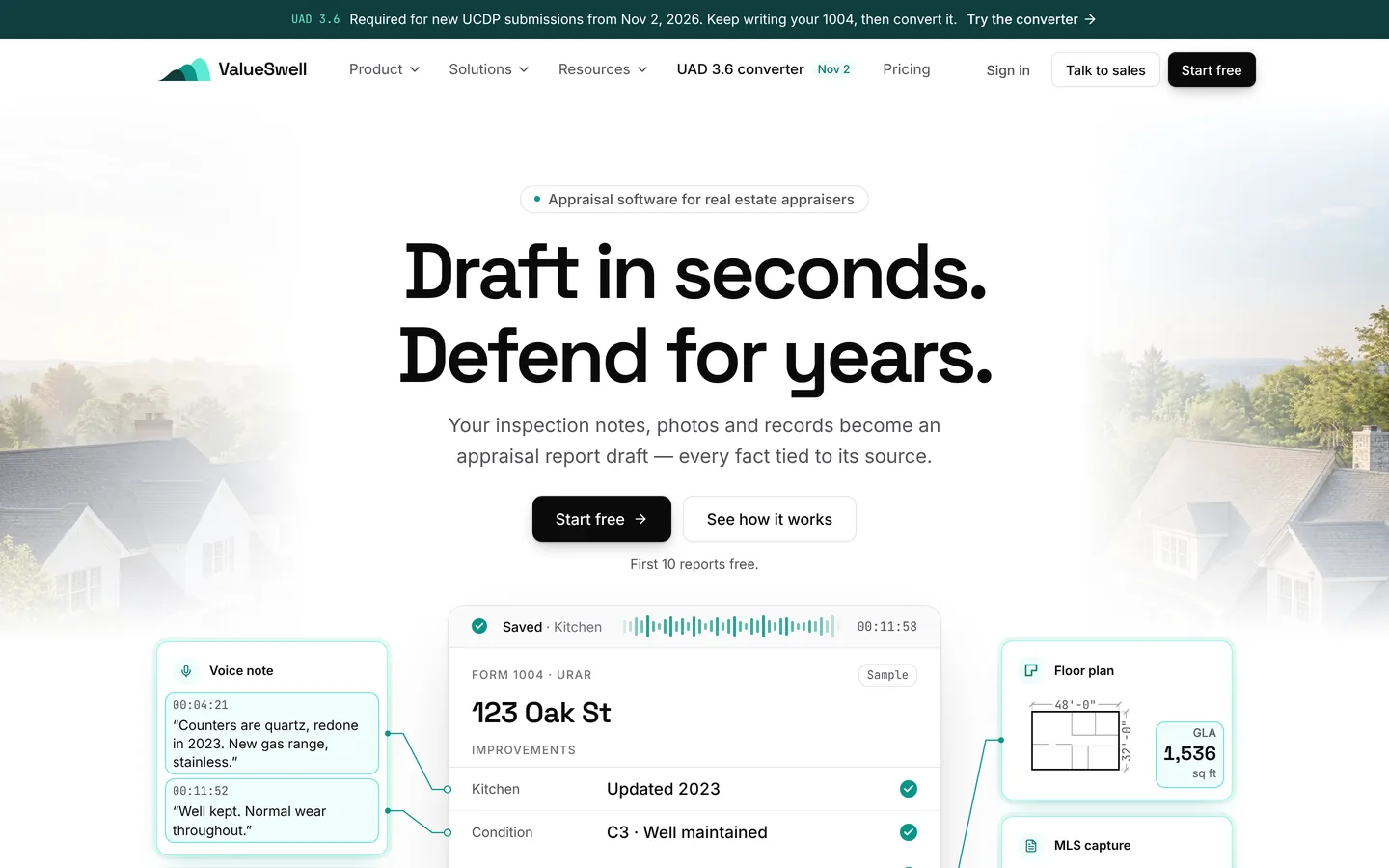Click the Appraisal software for real estate appraisers pill
Screen dimensions: 1389x868
click(694, 200)
